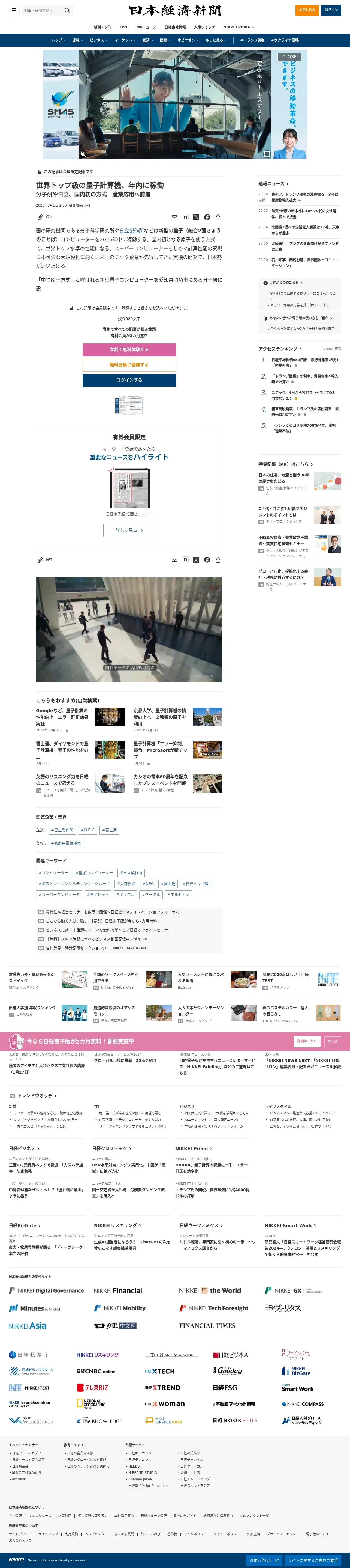Click 詳しく見る button
Screen dimensions: 350x1568
point(129,530)
